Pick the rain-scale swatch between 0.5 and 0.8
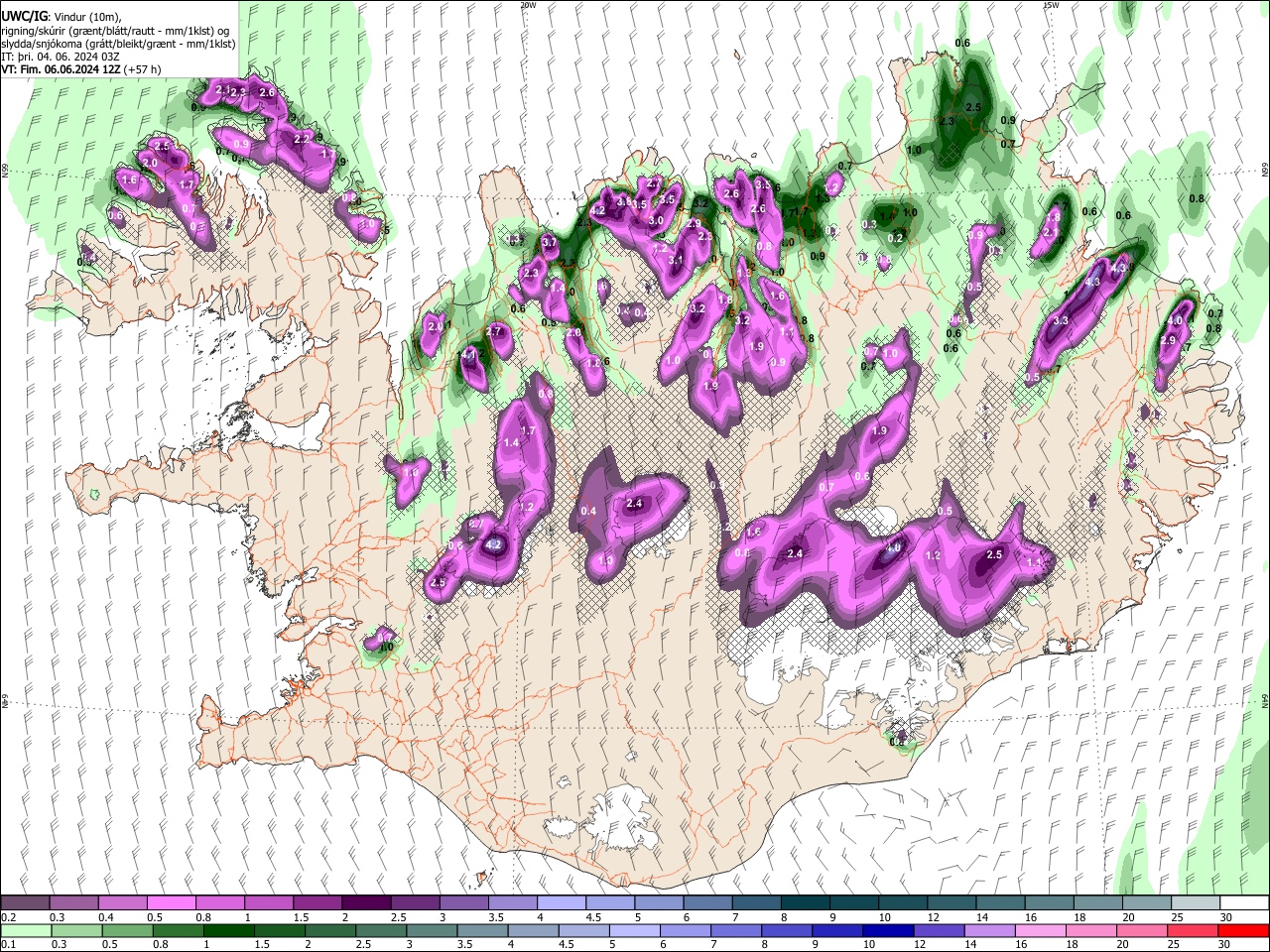Image resolution: width=1270 pixels, height=952 pixels. pyautogui.click(x=127, y=931)
